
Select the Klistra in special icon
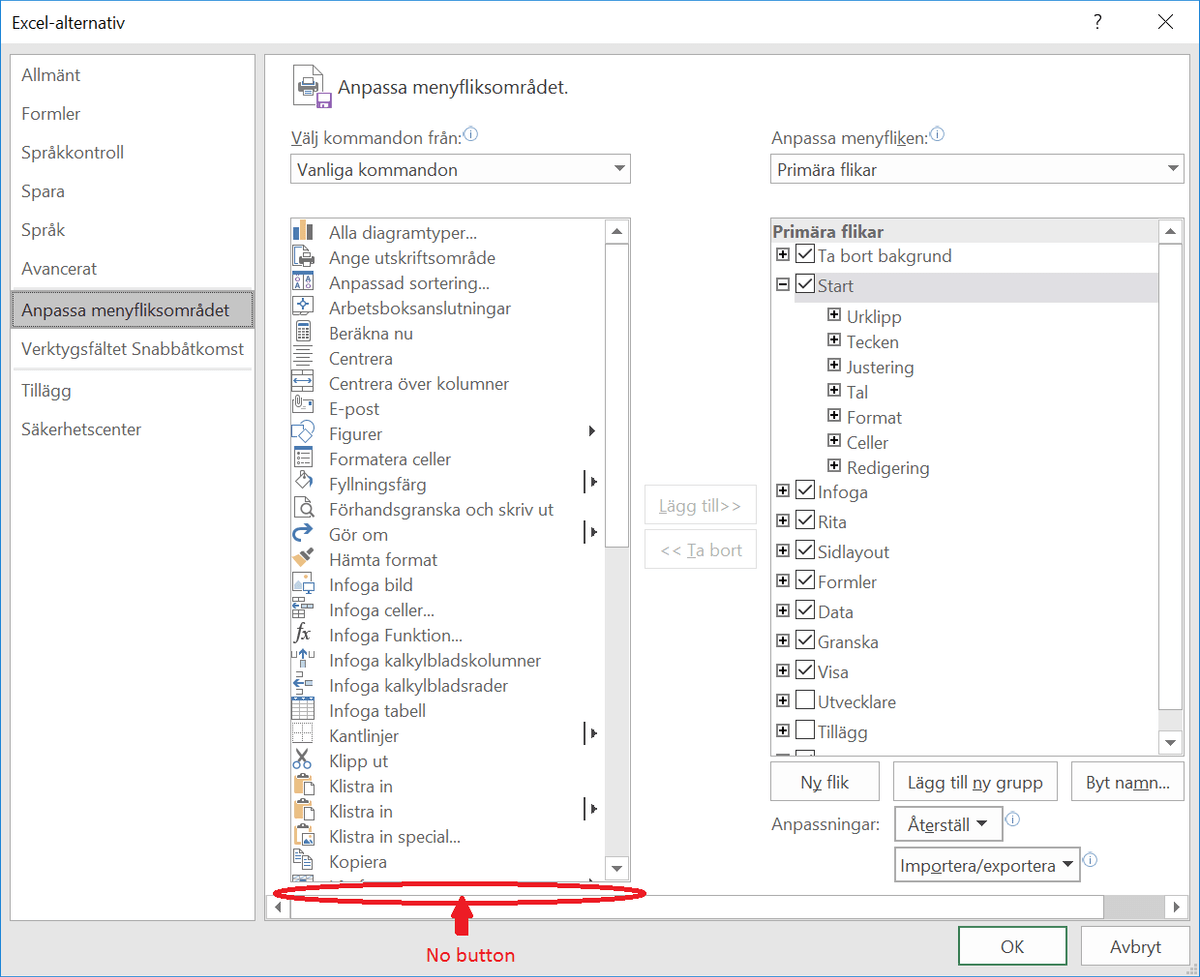[303, 836]
